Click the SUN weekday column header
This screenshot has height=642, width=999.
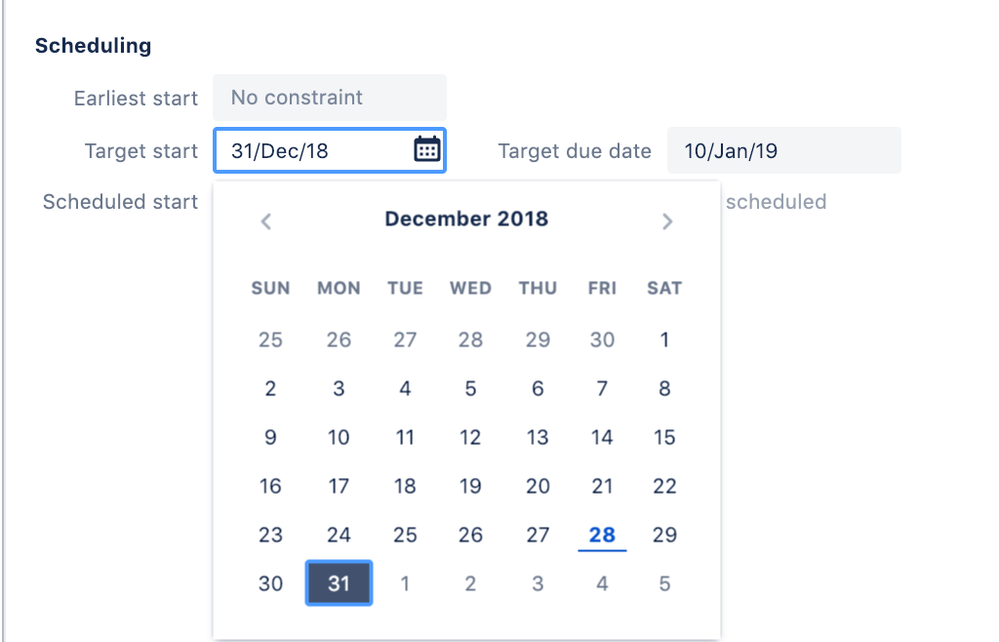coord(270,288)
